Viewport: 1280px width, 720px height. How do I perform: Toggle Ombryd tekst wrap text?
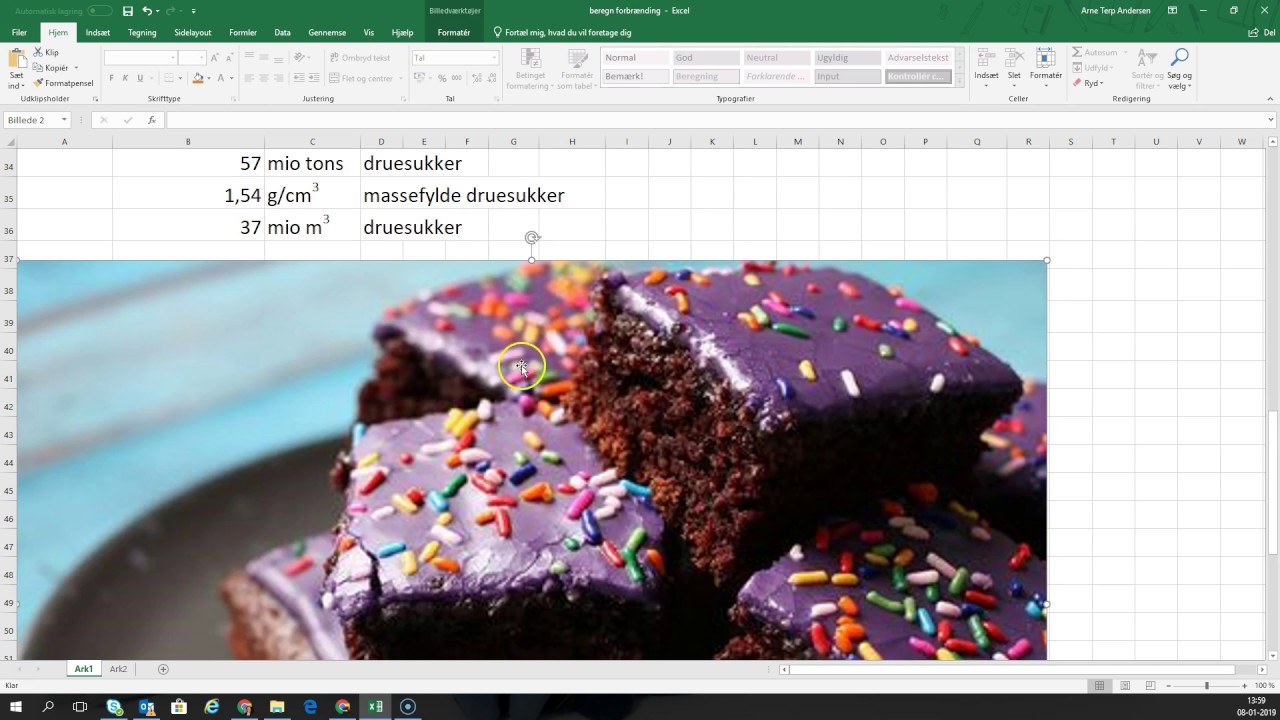[x=360, y=58]
